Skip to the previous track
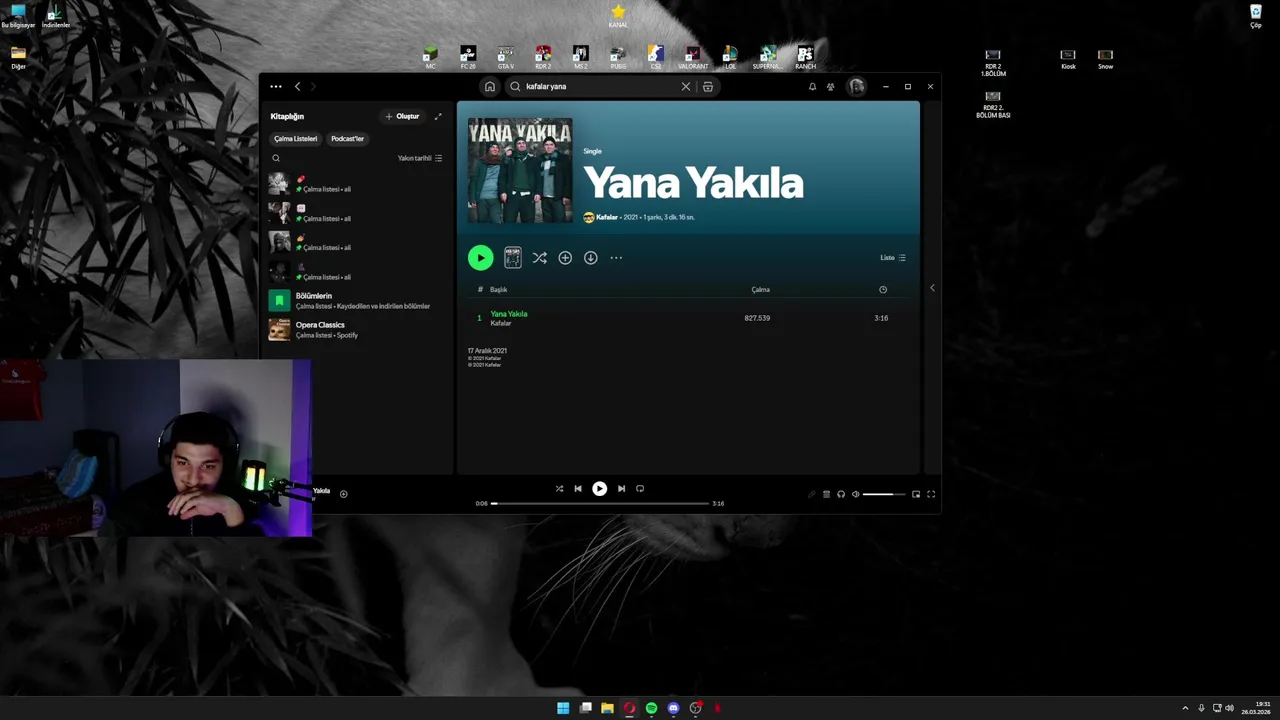 578,489
